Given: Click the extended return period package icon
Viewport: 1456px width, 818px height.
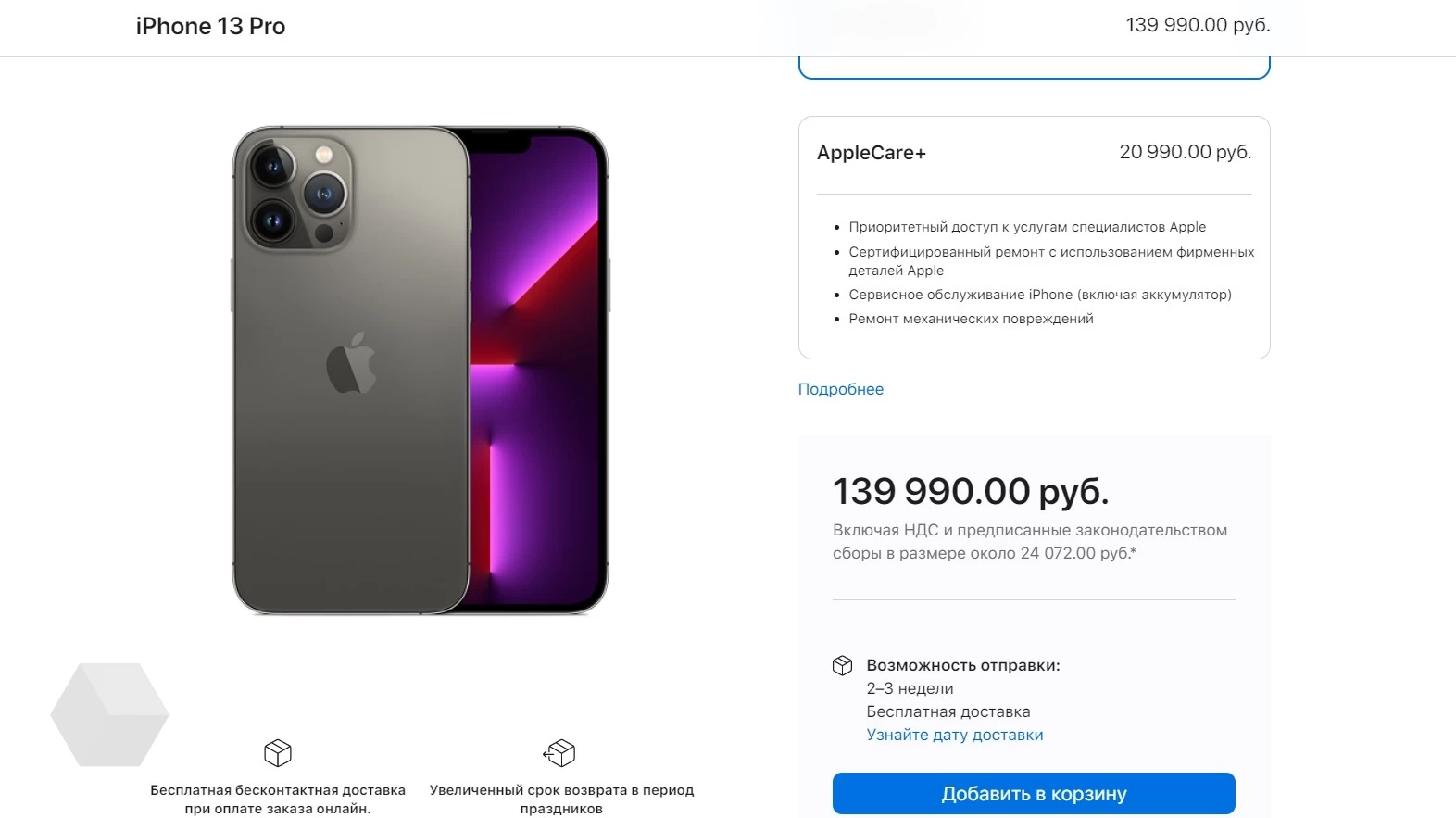Looking at the screenshot, I should pos(560,752).
